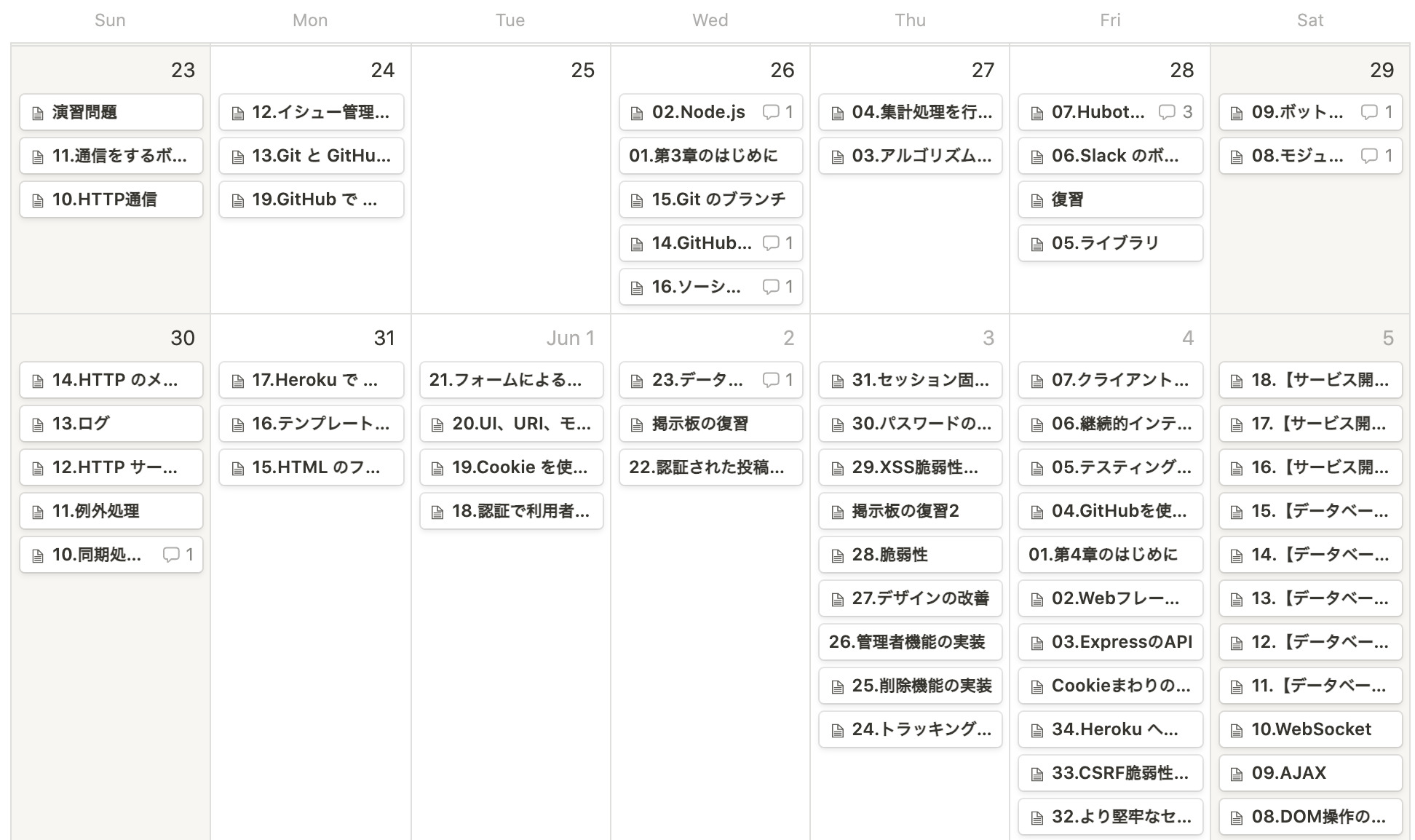The image size is (1415, 840).
Task: Open the 28.脆弱性 entry
Action: click(911, 555)
